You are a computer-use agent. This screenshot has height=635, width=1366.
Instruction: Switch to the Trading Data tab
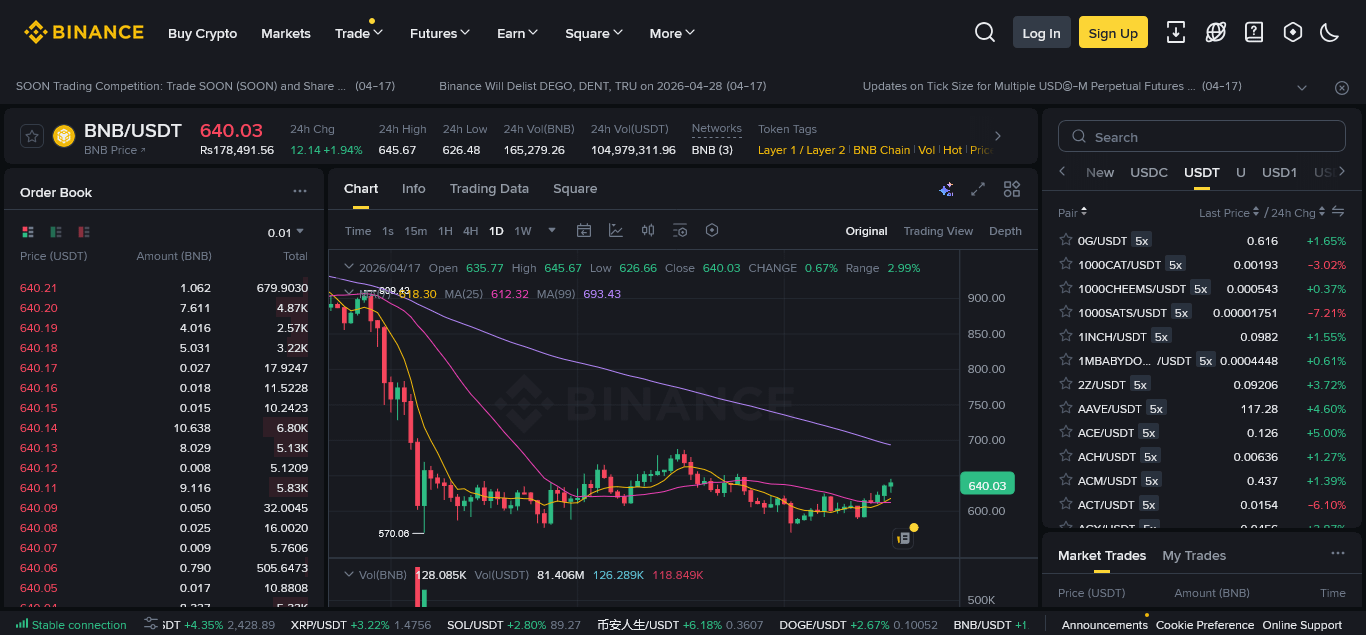click(x=489, y=188)
